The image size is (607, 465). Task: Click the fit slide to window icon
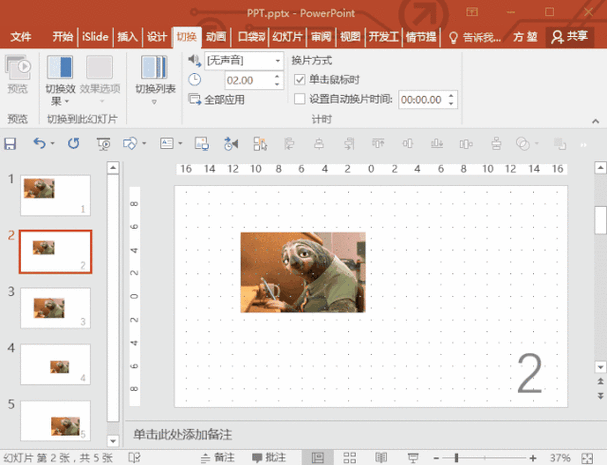click(587, 458)
